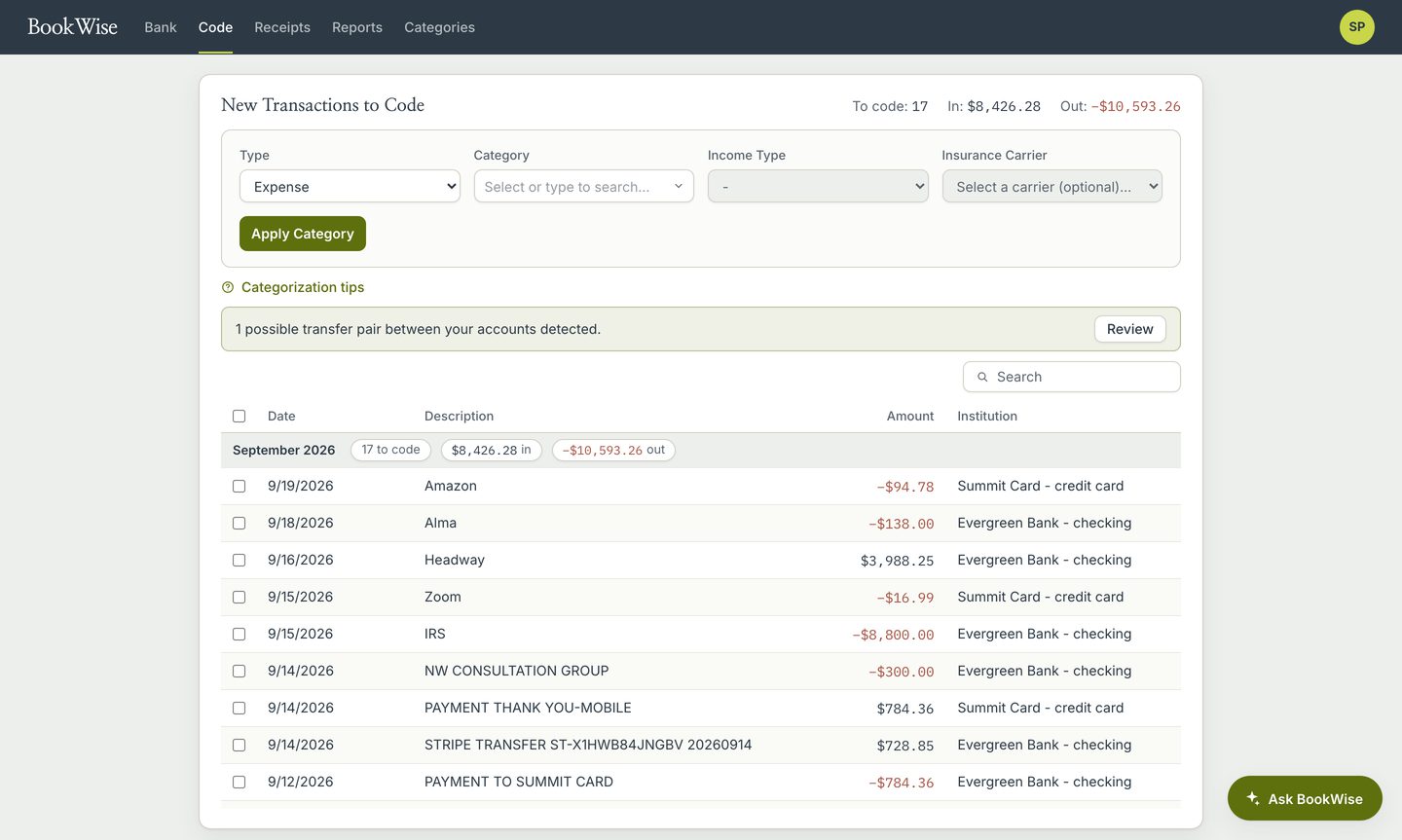Click PAYMENT TO SUMMIT CARD description
The width and height of the screenshot is (1402, 840).
519,782
